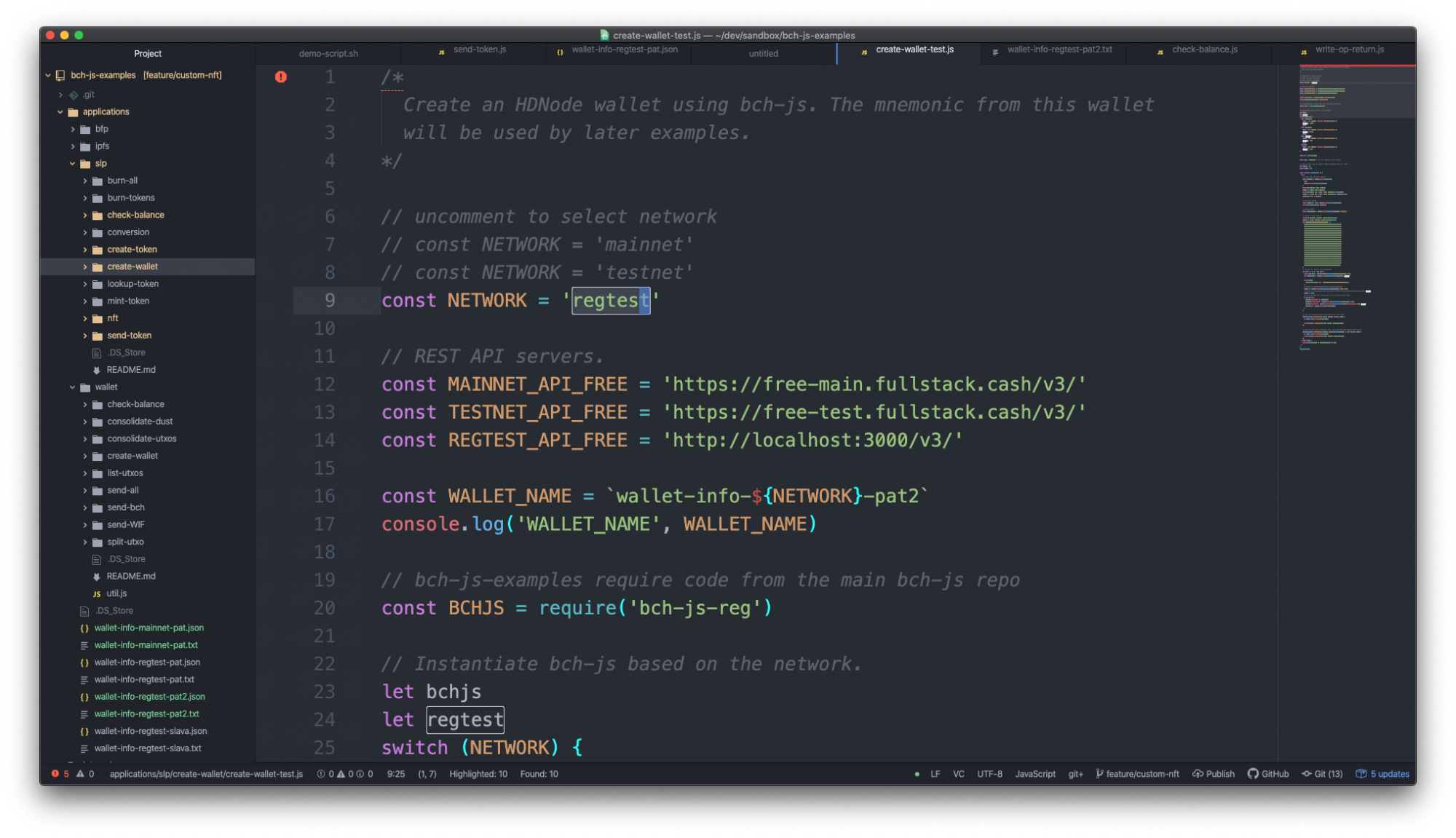Click the bch-js-examples repository icon
Image resolution: width=1456 pixels, height=838 pixels.
pos(60,75)
